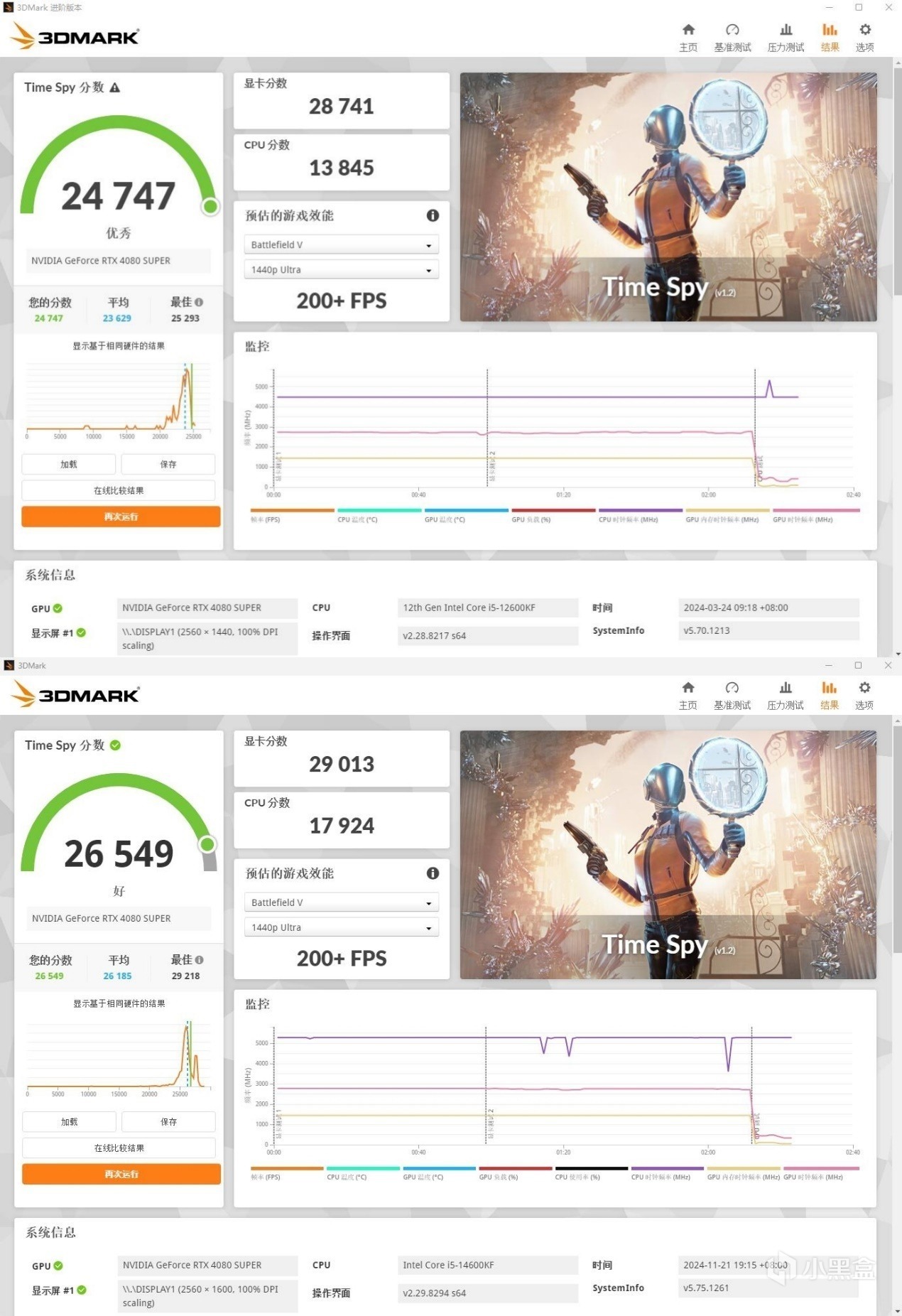Click the warning triangle beside Time Spy 分数
902x1316 pixels.
(115, 87)
